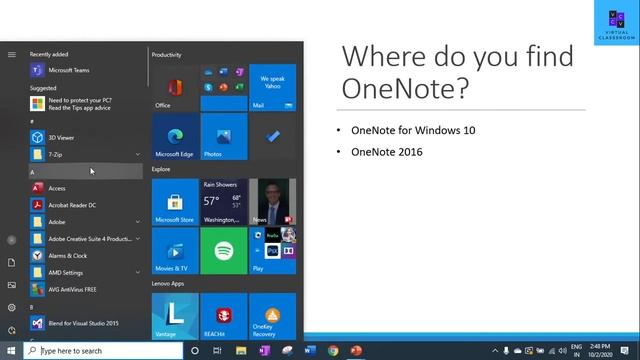Open the News tile
This screenshot has height=360, width=640.
pyautogui.click(x=273, y=202)
